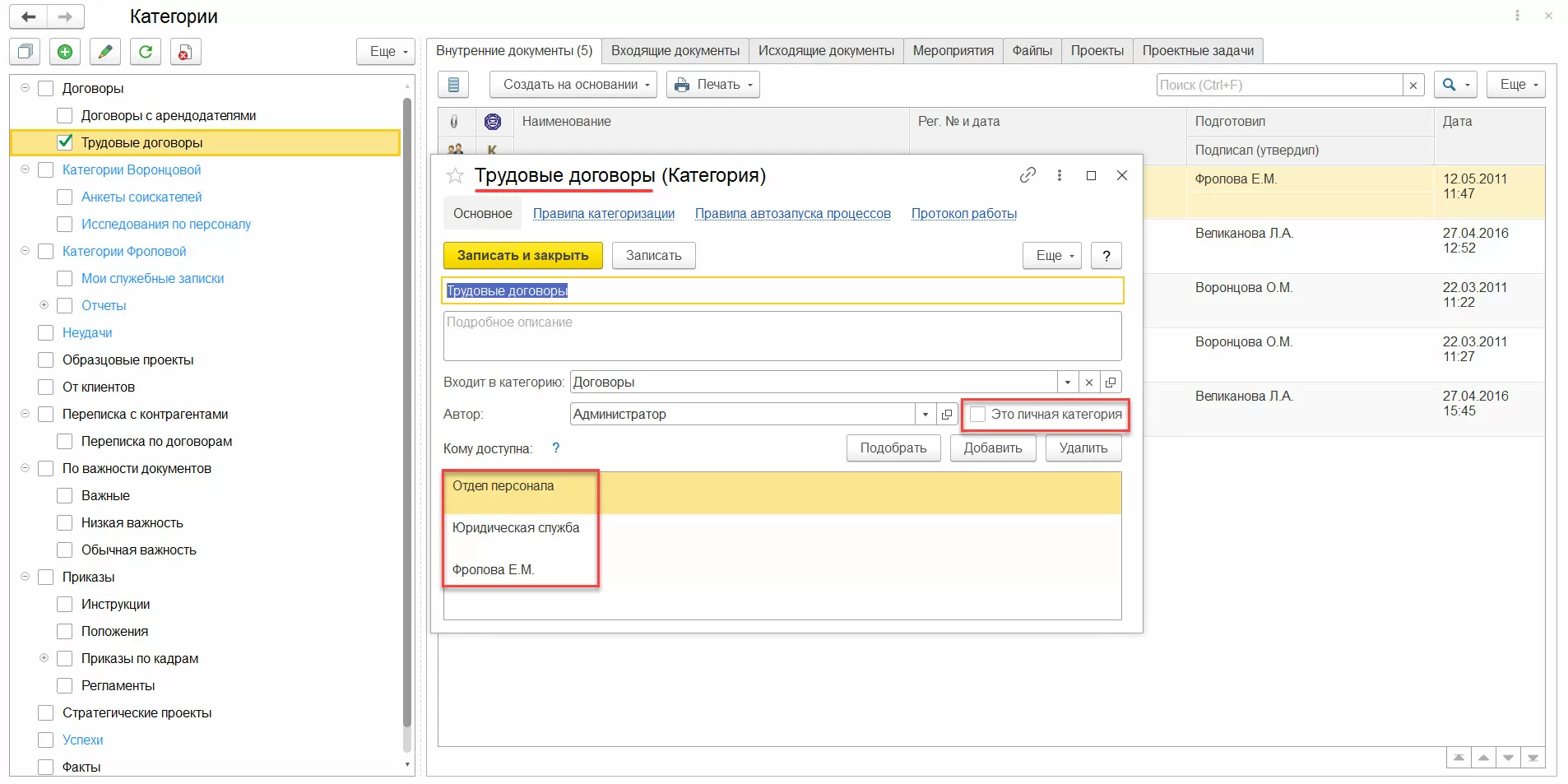Click the round status column icon
1568x784 pixels.
(x=493, y=122)
